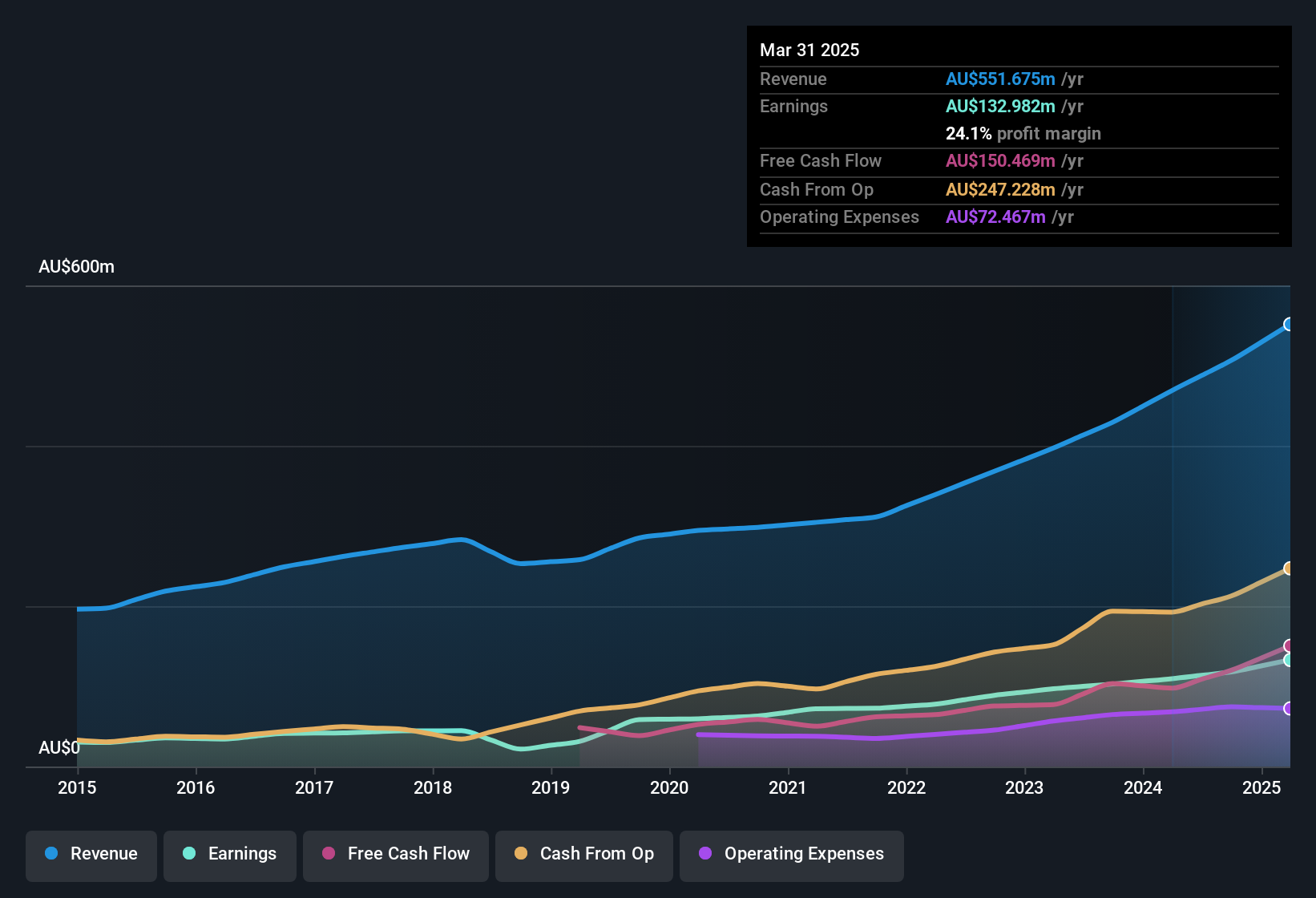This screenshot has width=1316, height=898.
Task: Click the orange Cash From Op legend dot
Action: pos(521,854)
